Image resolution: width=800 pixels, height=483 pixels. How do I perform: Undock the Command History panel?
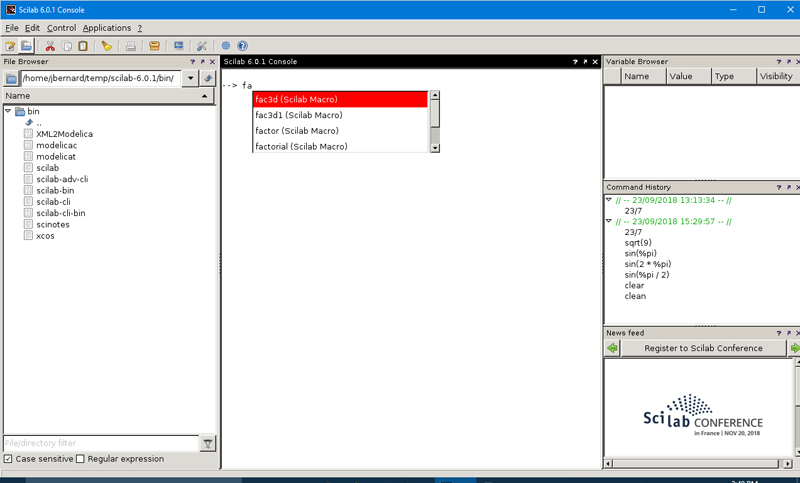pyautogui.click(x=789, y=187)
